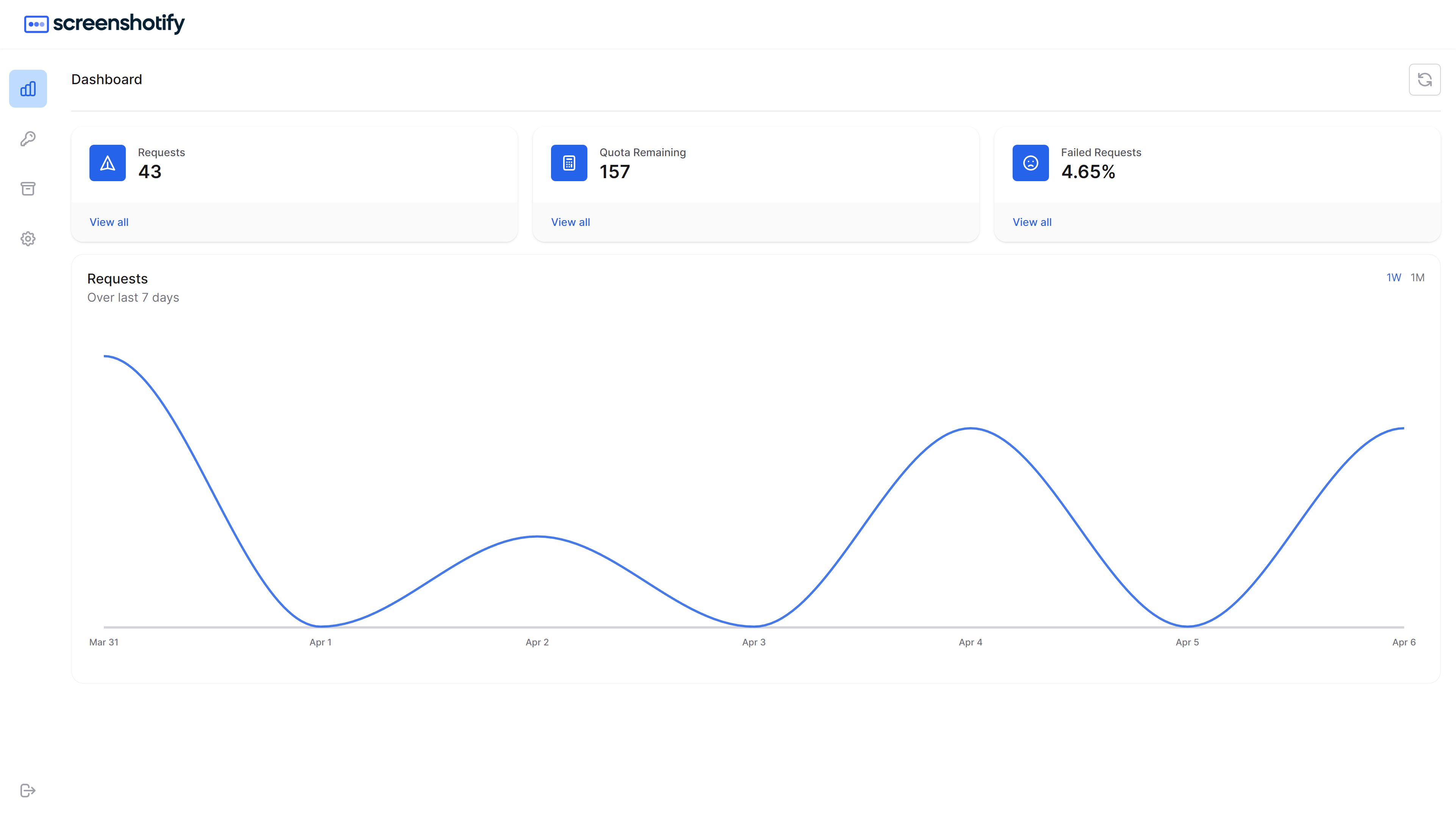Click the Apr 1 axis label
The height and width of the screenshot is (819, 1456).
tap(321, 642)
